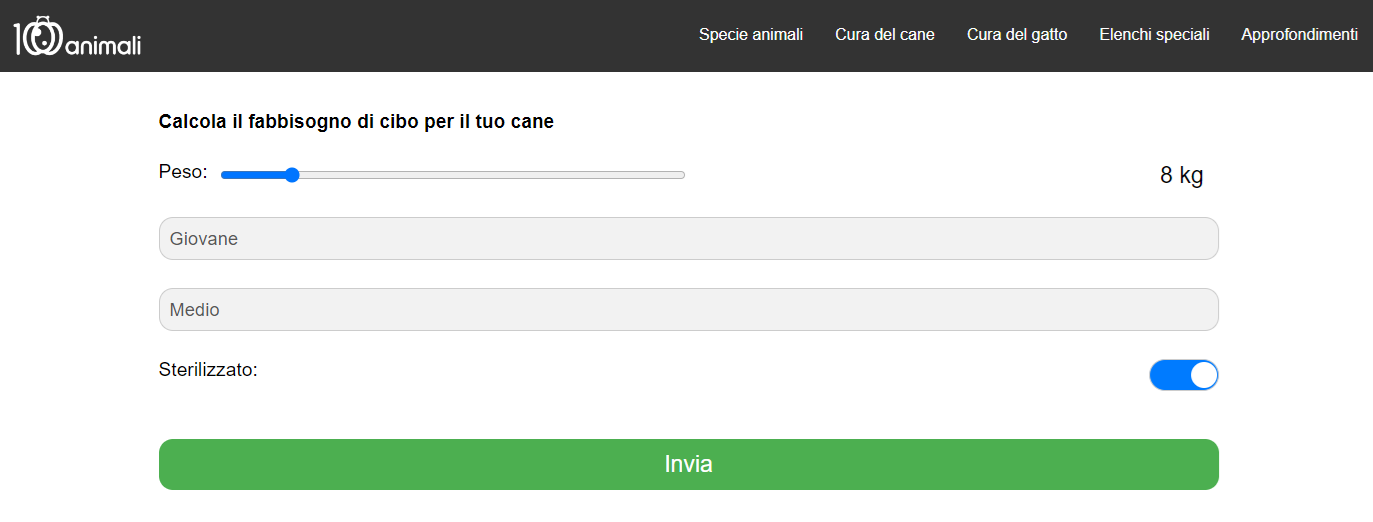The width and height of the screenshot is (1373, 522).
Task: Click the animali wordmark in header
Action: click(x=103, y=43)
